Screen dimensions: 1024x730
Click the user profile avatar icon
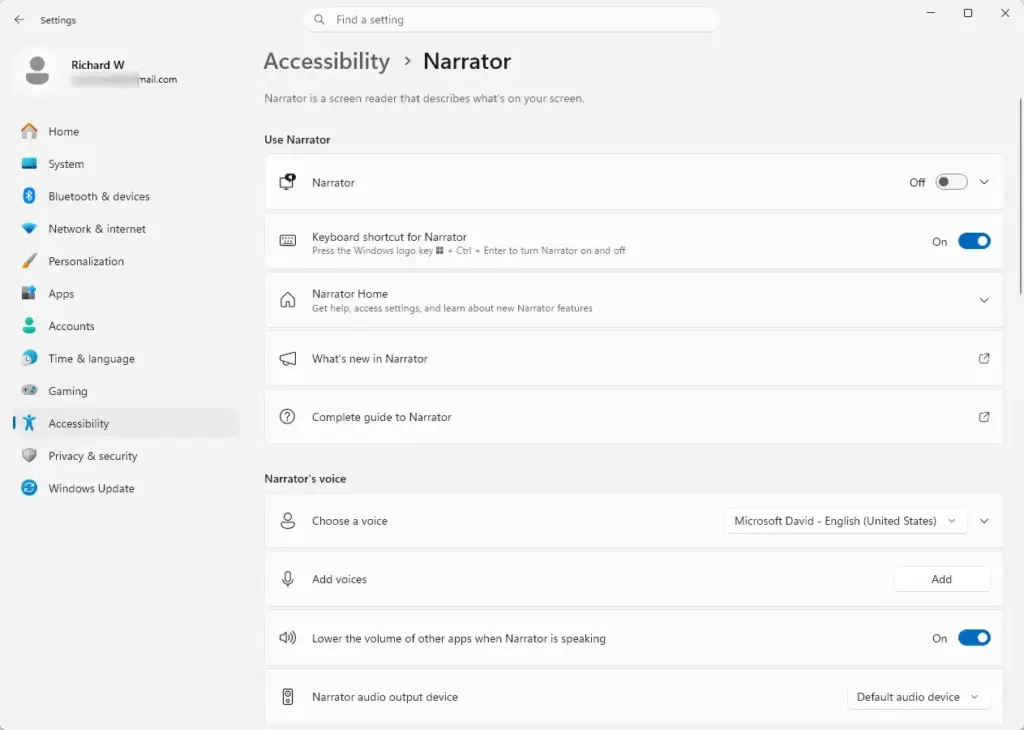37,70
